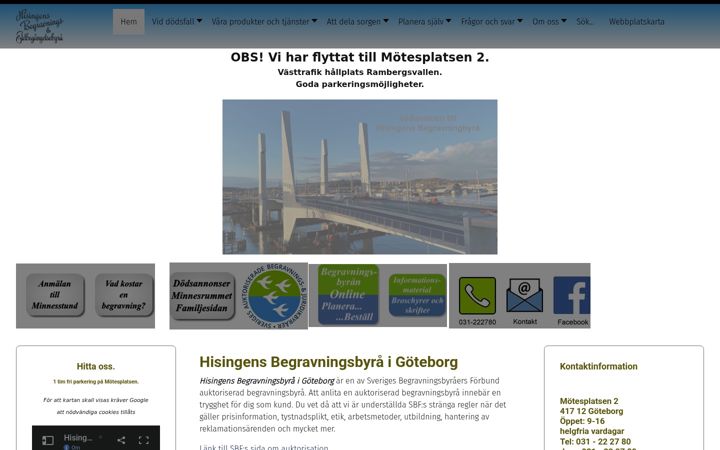The width and height of the screenshot is (720, 450).
Task: Click the green phone icon 031-222780
Action: coord(477,296)
